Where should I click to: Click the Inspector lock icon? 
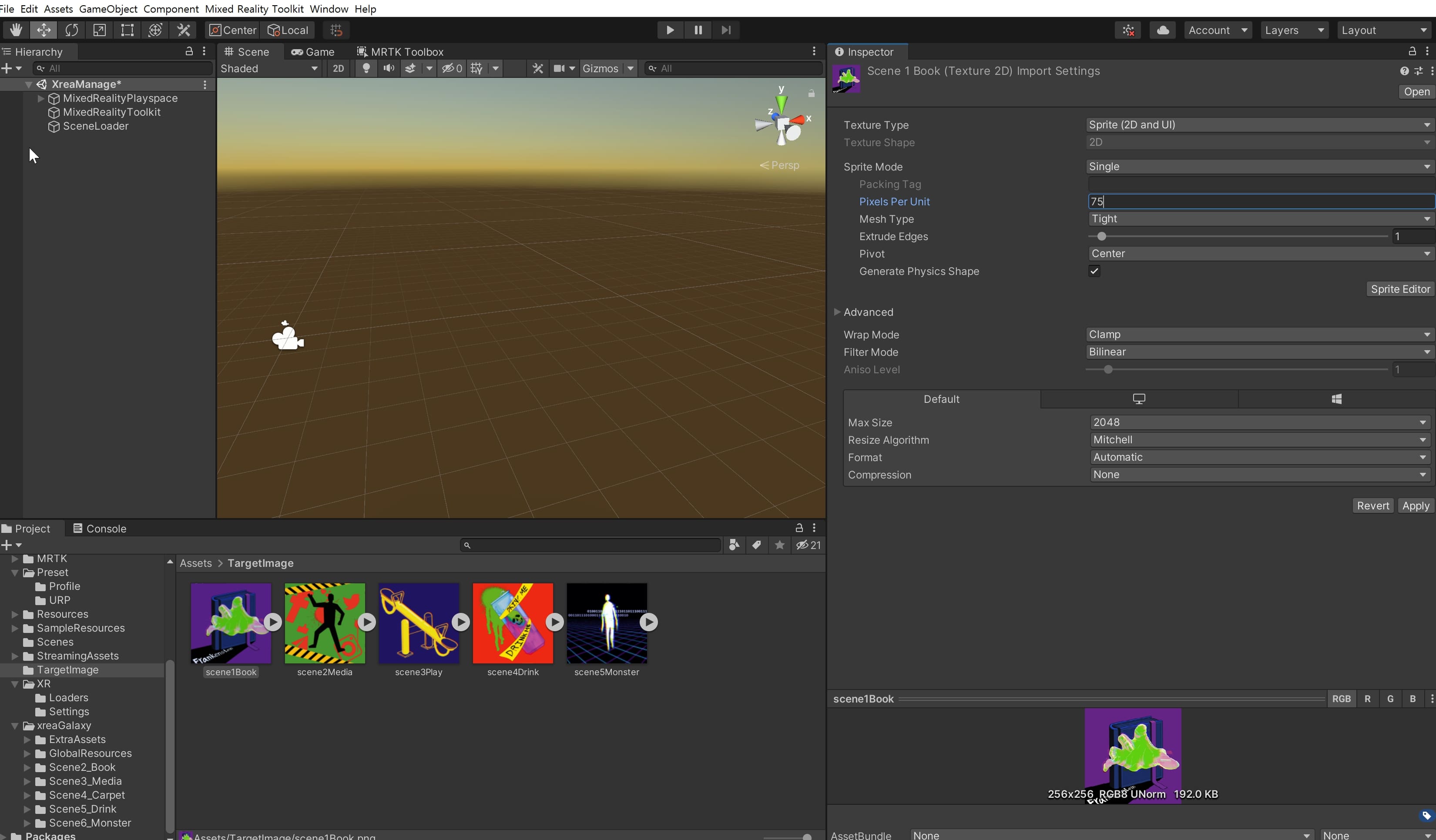click(x=1412, y=52)
